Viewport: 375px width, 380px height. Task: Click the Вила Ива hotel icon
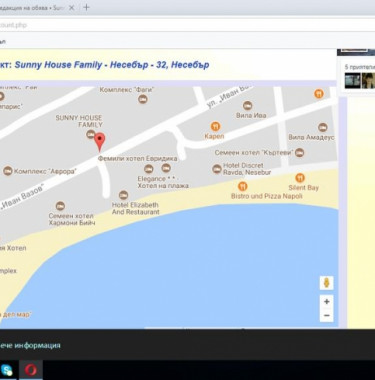pyautogui.click(x=247, y=106)
